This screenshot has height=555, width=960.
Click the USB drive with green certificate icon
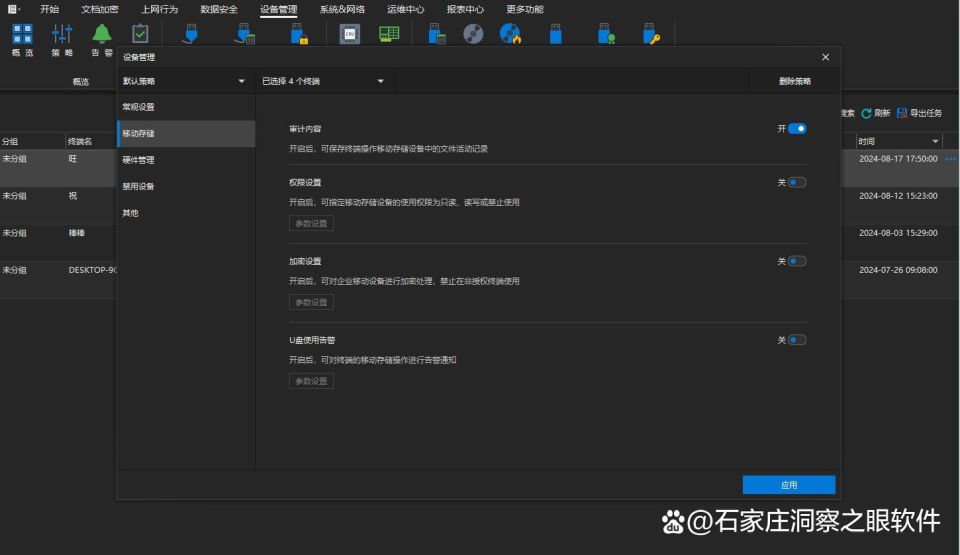pos(606,34)
